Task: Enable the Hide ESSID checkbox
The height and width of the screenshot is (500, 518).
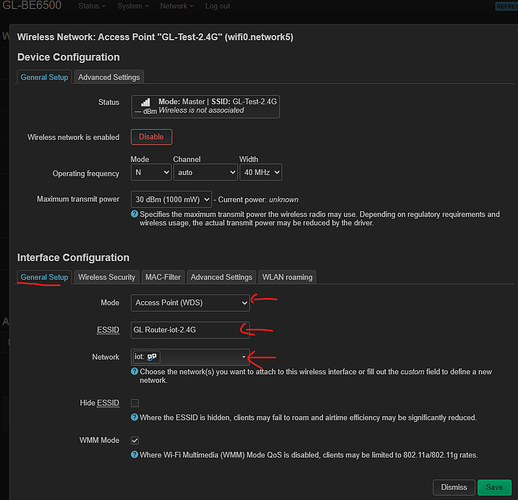Action: [135, 403]
